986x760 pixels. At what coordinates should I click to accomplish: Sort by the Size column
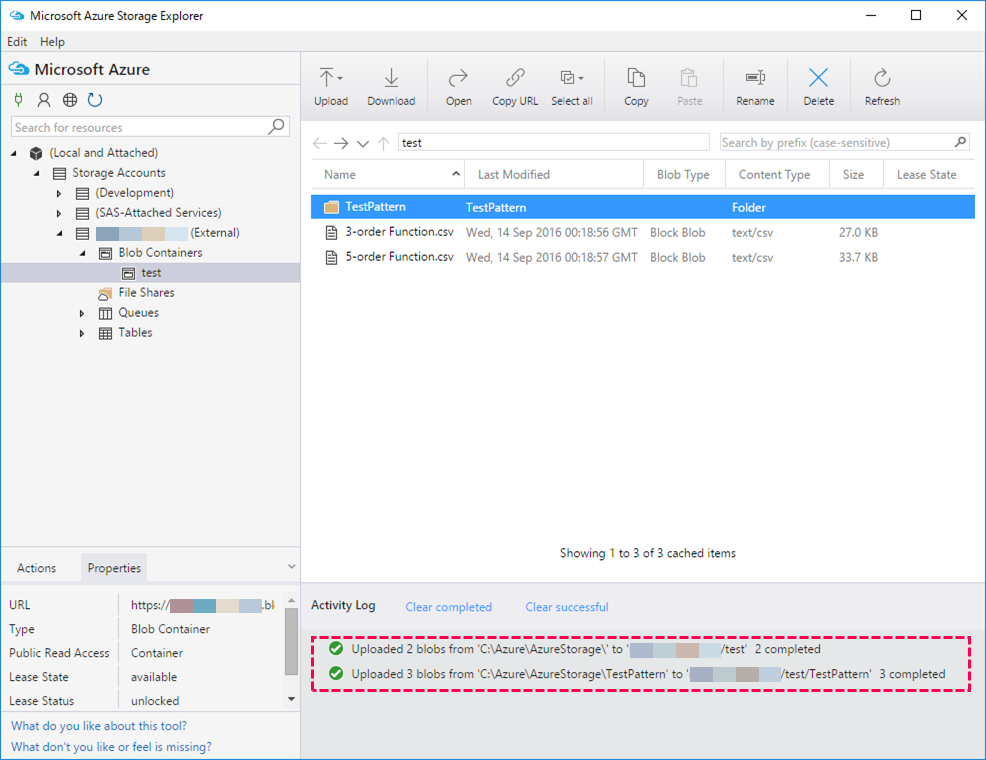(x=856, y=174)
